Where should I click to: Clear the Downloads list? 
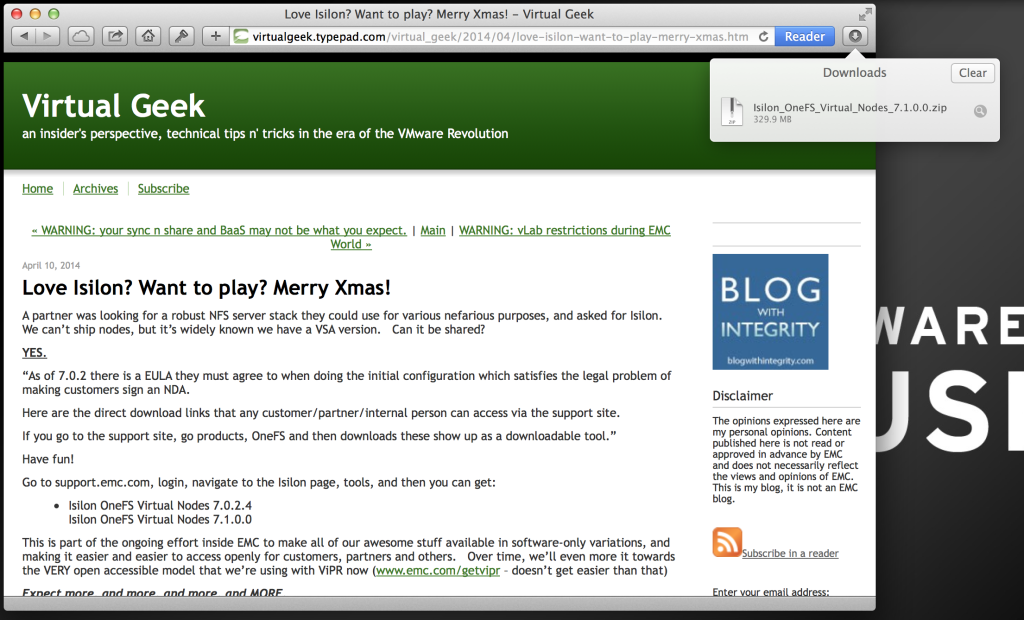tap(972, 73)
